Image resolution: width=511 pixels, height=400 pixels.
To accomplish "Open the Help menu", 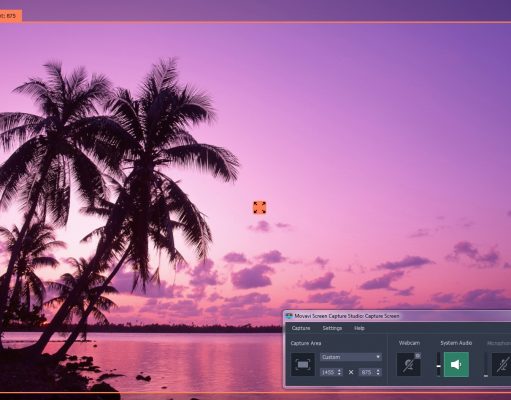I will (359, 328).
